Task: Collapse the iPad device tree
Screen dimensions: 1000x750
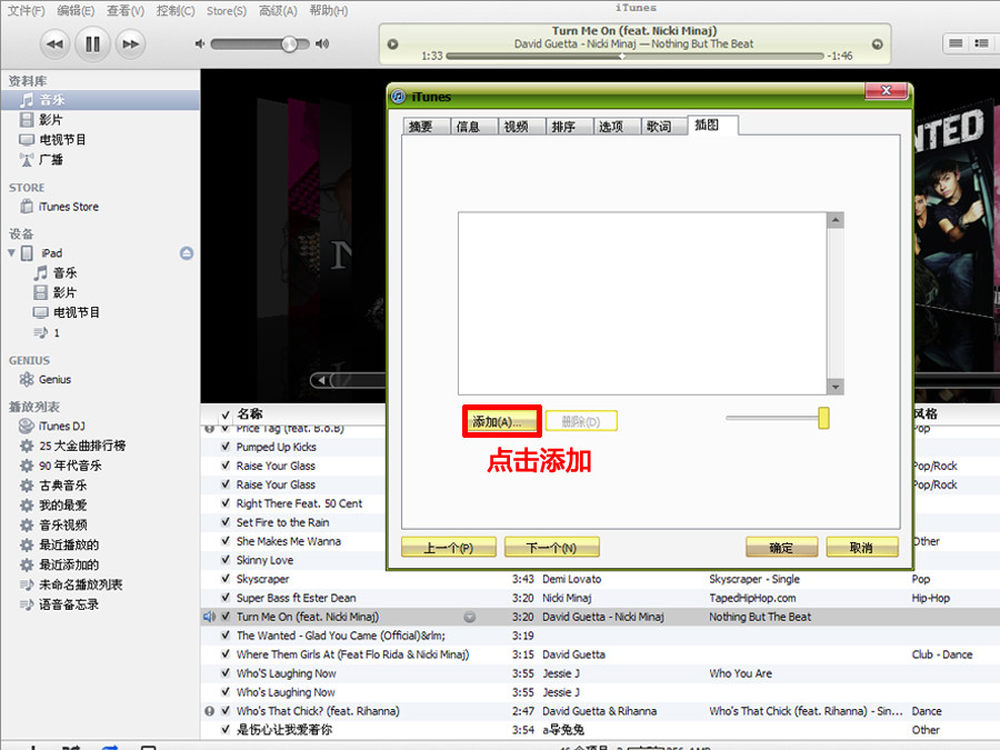Action: click(11, 253)
